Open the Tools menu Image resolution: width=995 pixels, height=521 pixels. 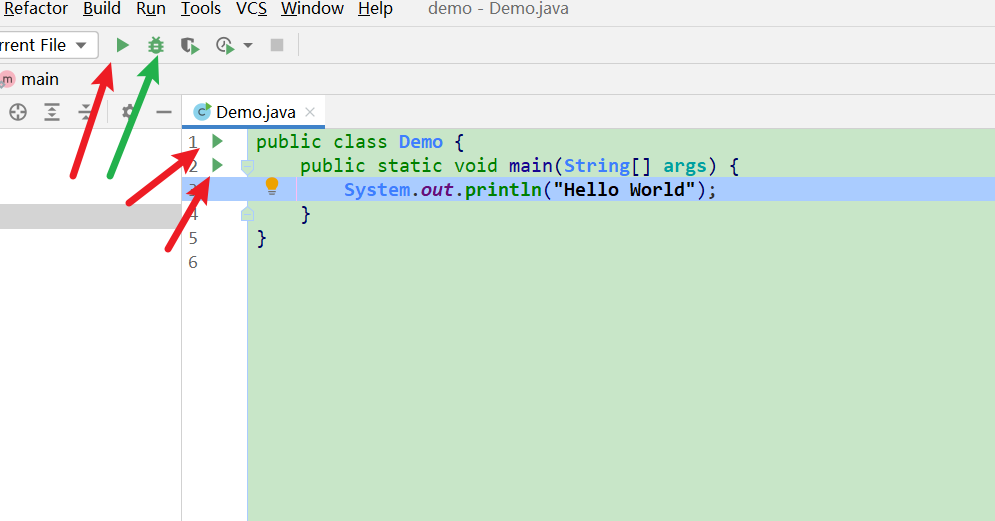[x=201, y=9]
